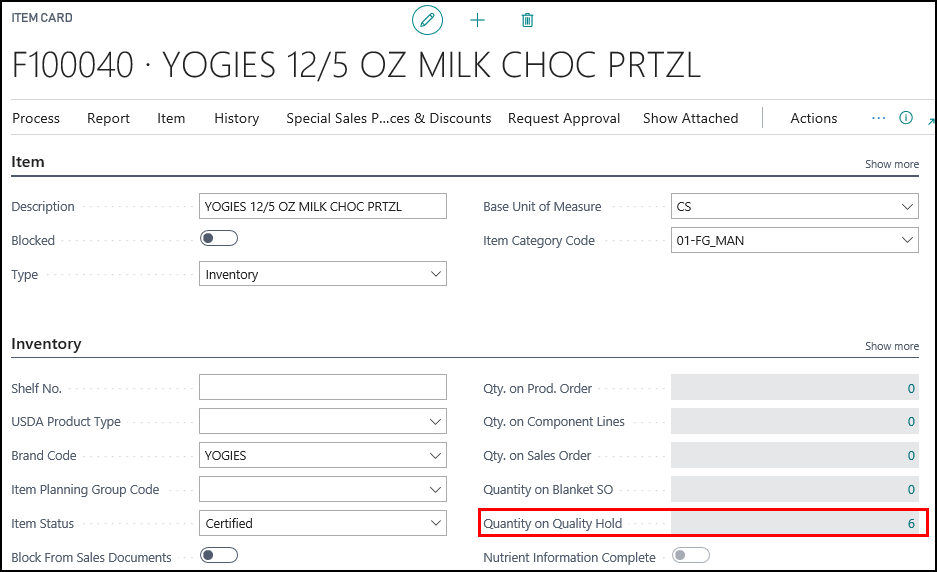Image resolution: width=937 pixels, height=572 pixels.
Task: Expand the Base Unit of Measure dropdown
Action: tap(795, 207)
